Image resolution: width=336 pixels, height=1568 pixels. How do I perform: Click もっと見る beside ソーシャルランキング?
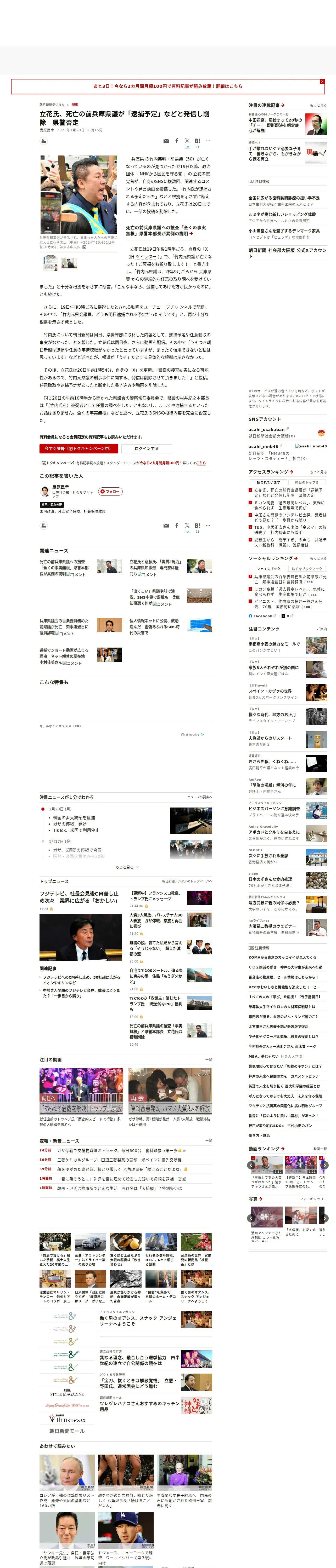click(318, 558)
